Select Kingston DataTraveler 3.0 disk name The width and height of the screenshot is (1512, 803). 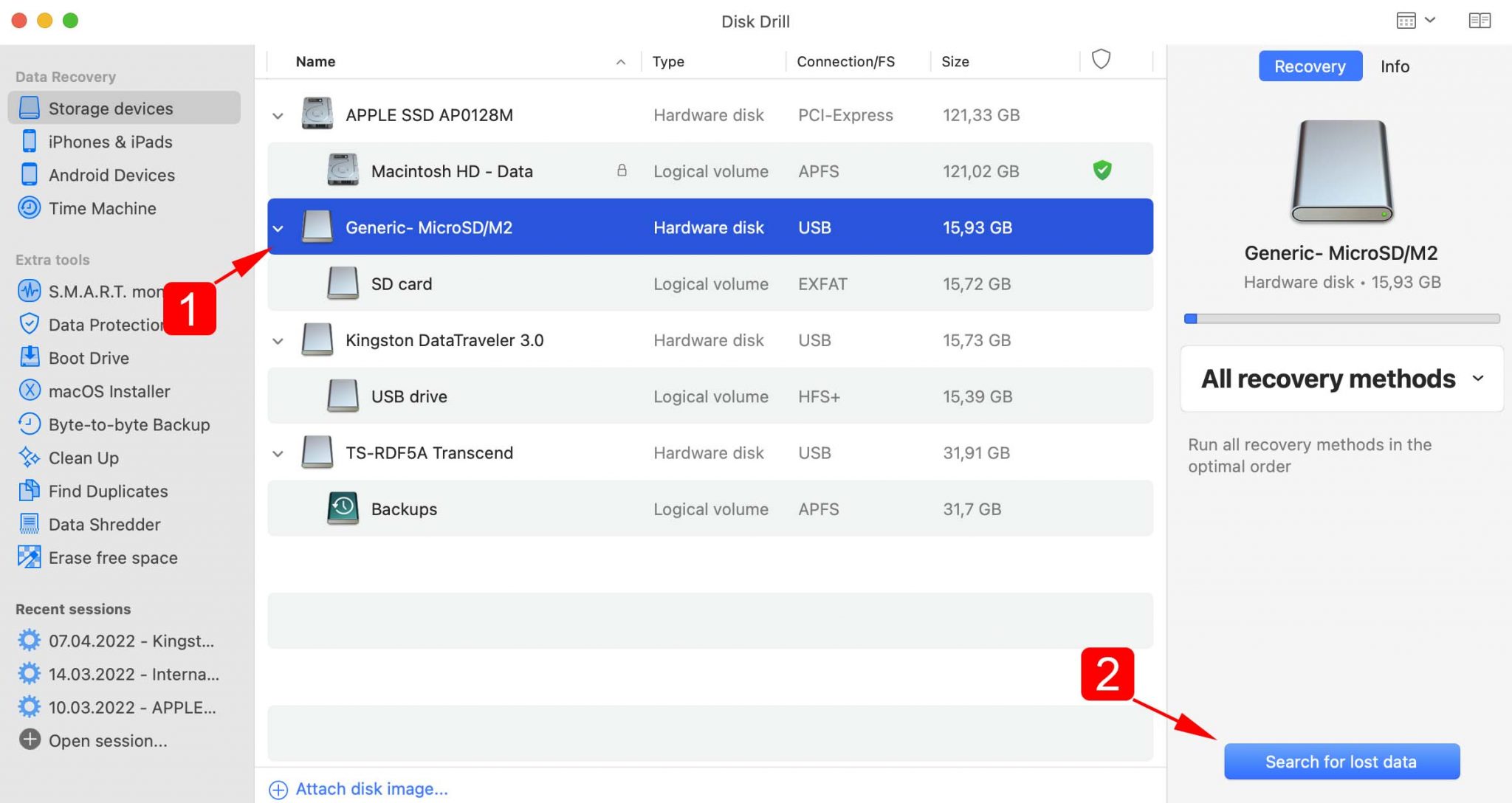(444, 340)
